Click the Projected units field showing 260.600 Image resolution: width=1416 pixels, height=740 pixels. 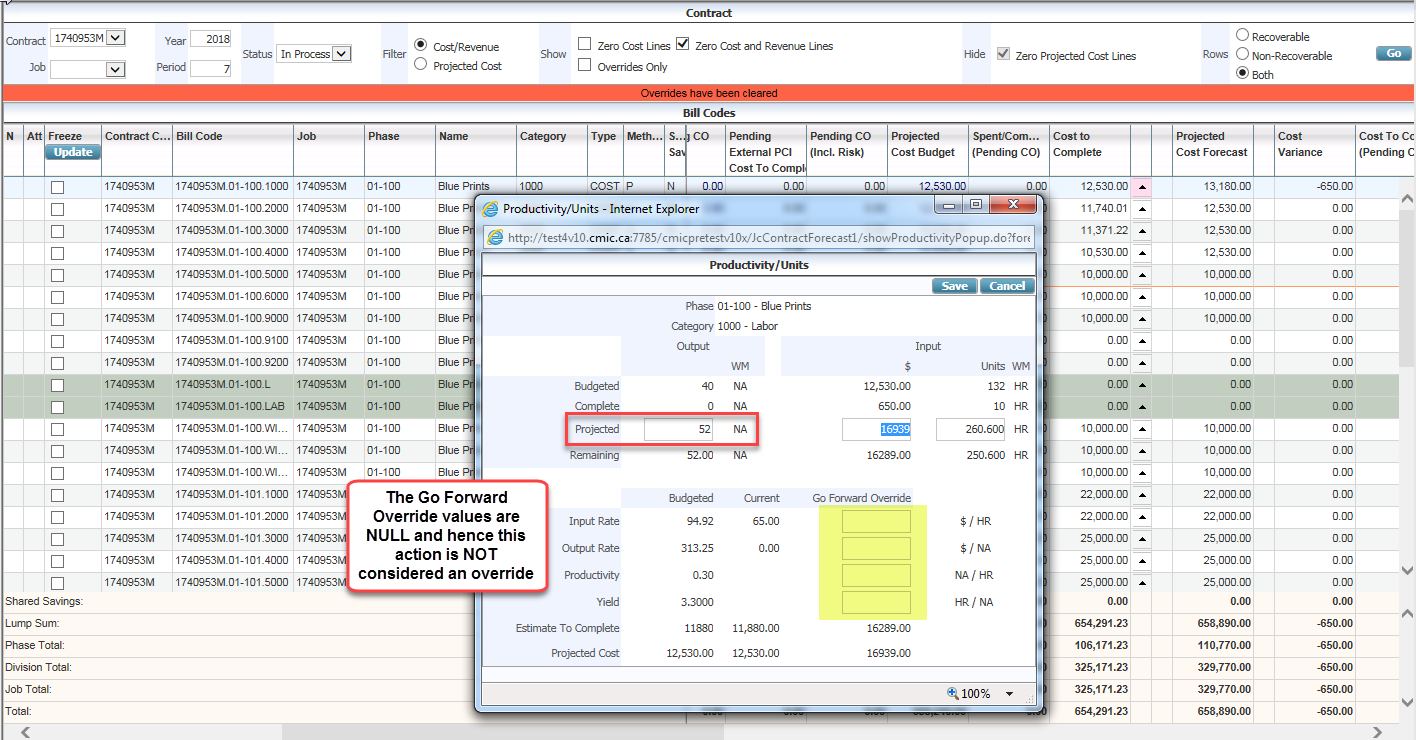[970, 429]
